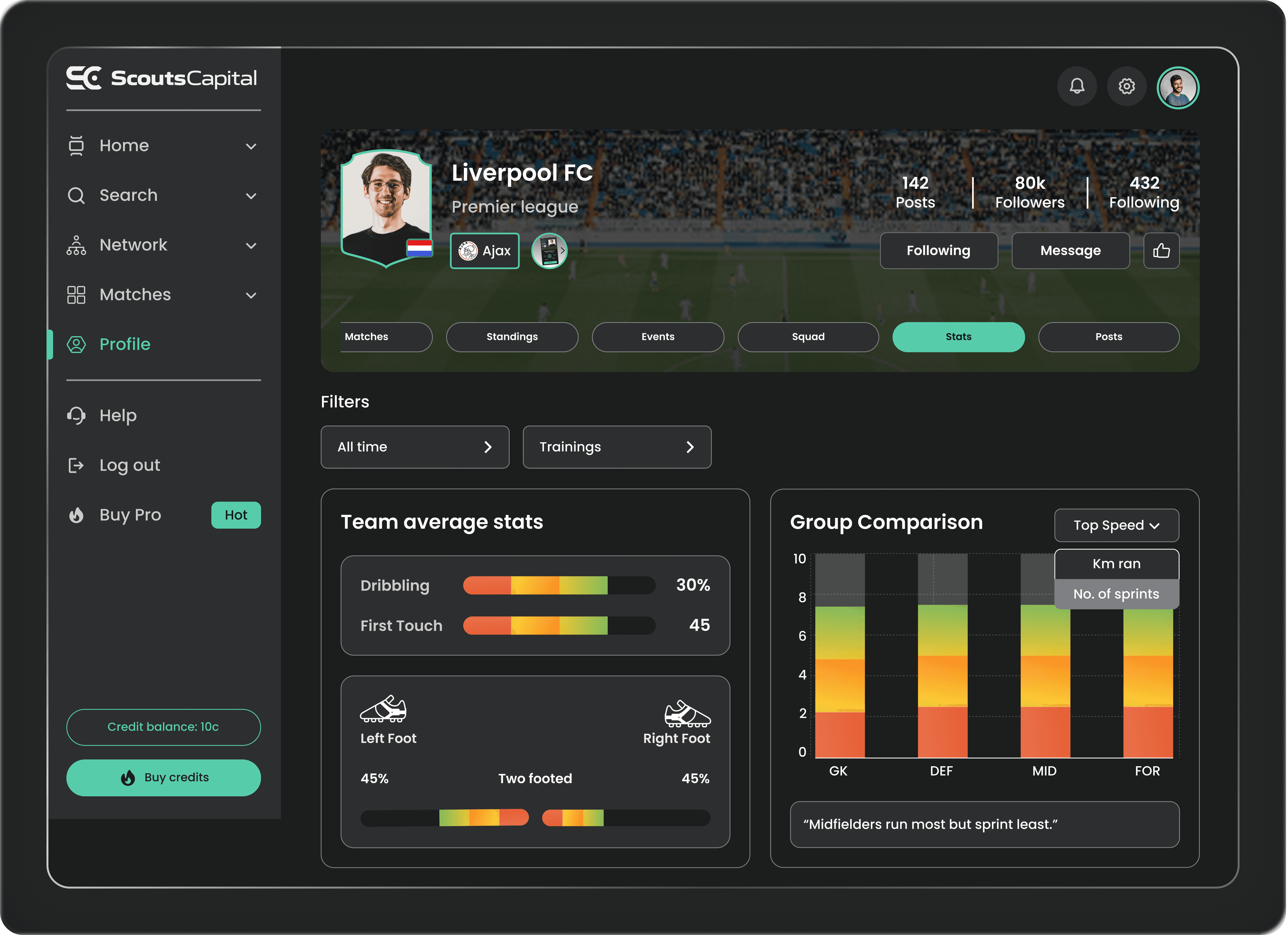The height and width of the screenshot is (935, 1288).
Task: Expand the Search menu chevron
Action: 251,196
